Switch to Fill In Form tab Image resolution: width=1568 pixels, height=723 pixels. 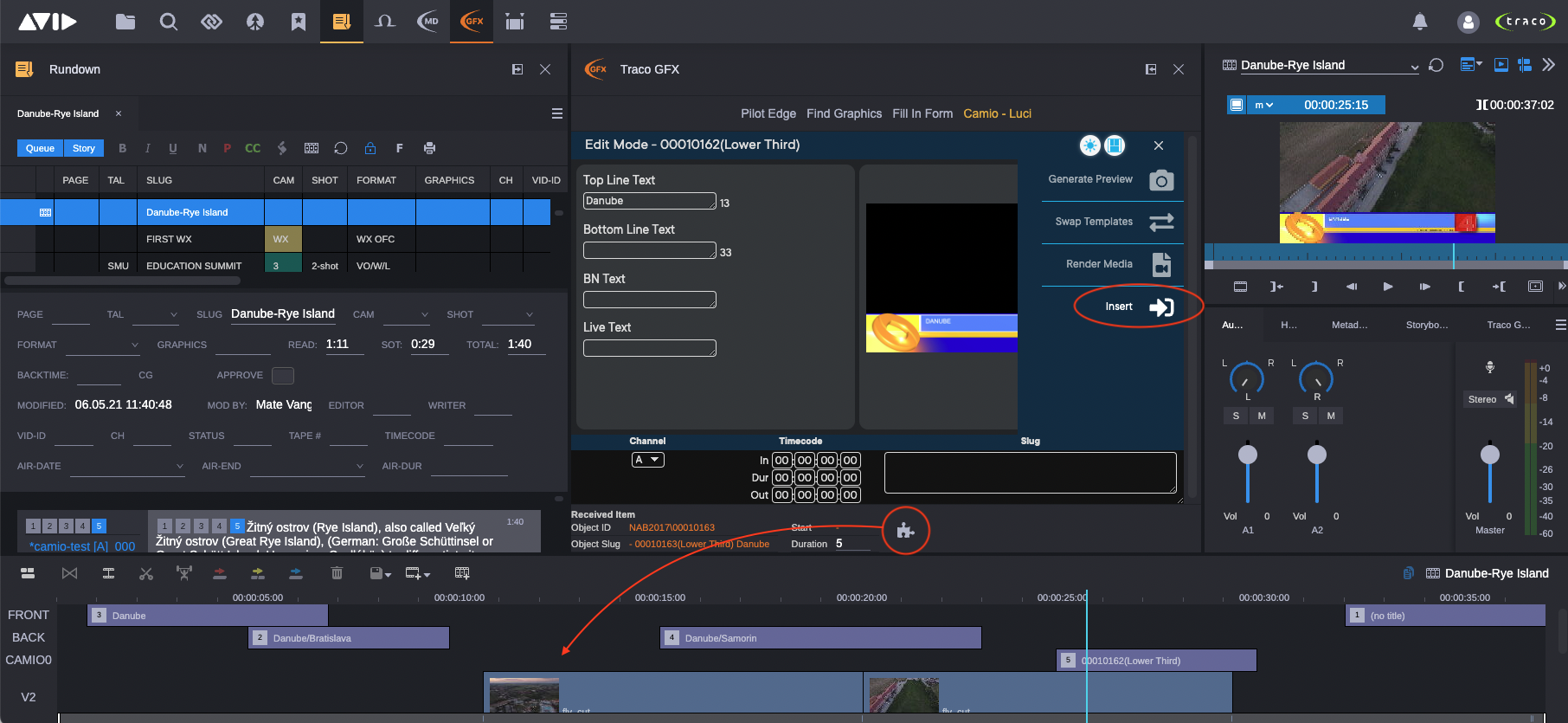(922, 113)
